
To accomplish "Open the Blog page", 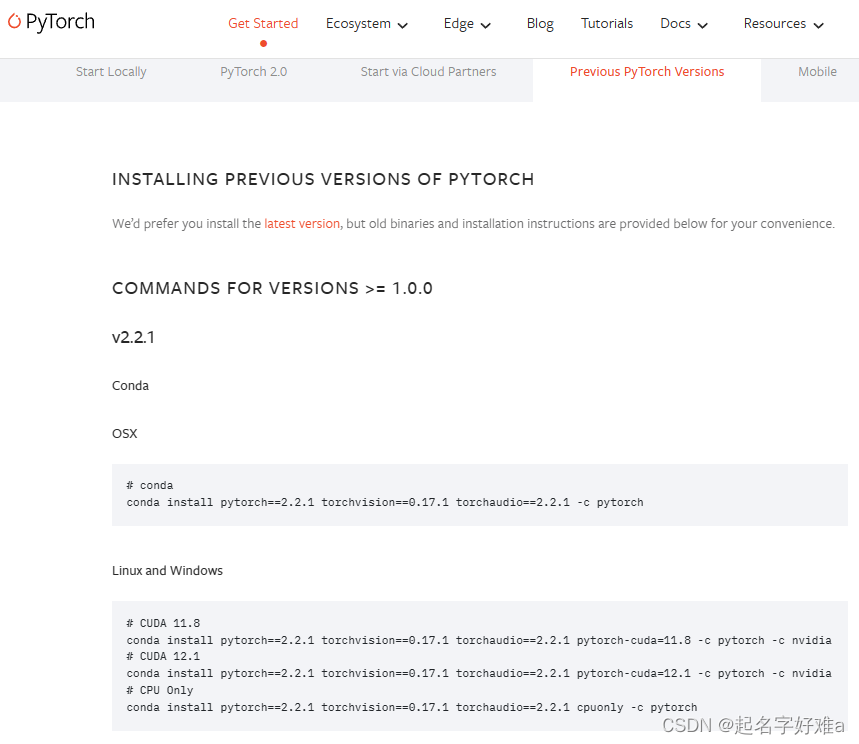I will [x=540, y=24].
